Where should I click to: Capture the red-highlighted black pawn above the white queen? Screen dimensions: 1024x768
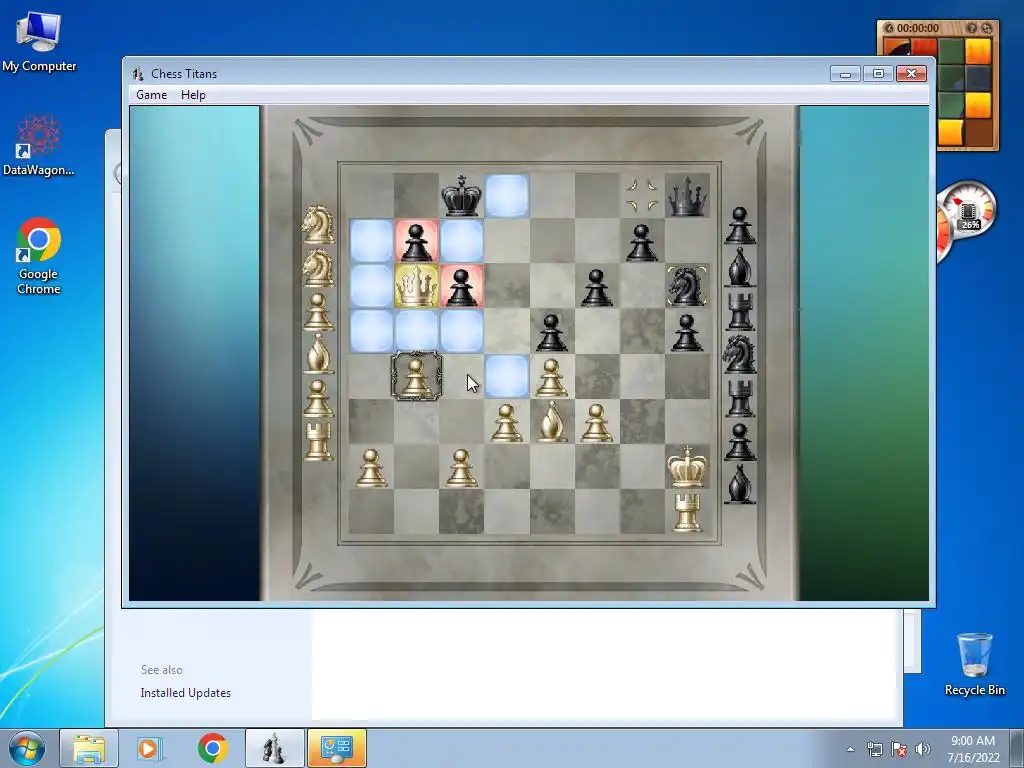pyautogui.click(x=416, y=240)
